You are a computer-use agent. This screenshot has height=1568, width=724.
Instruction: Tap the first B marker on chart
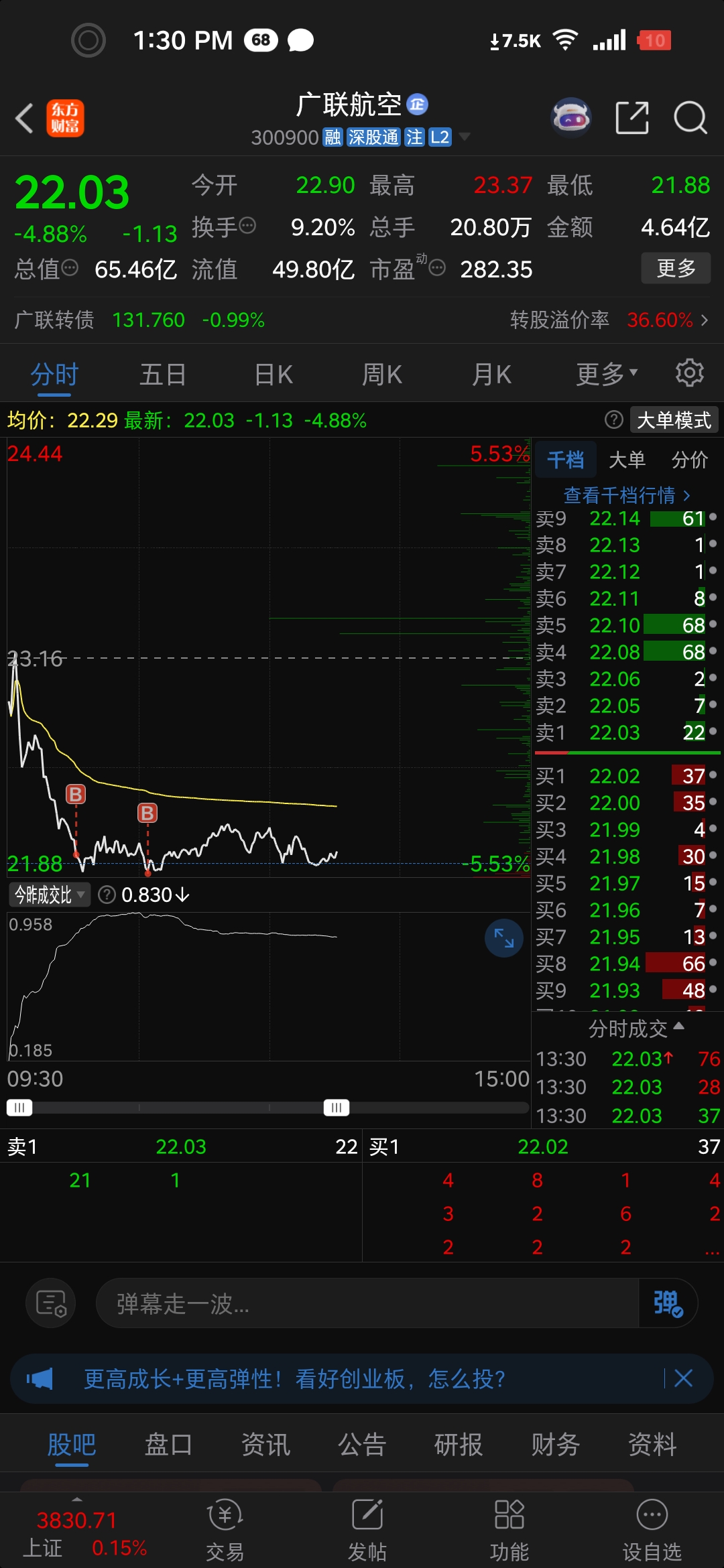tap(76, 794)
